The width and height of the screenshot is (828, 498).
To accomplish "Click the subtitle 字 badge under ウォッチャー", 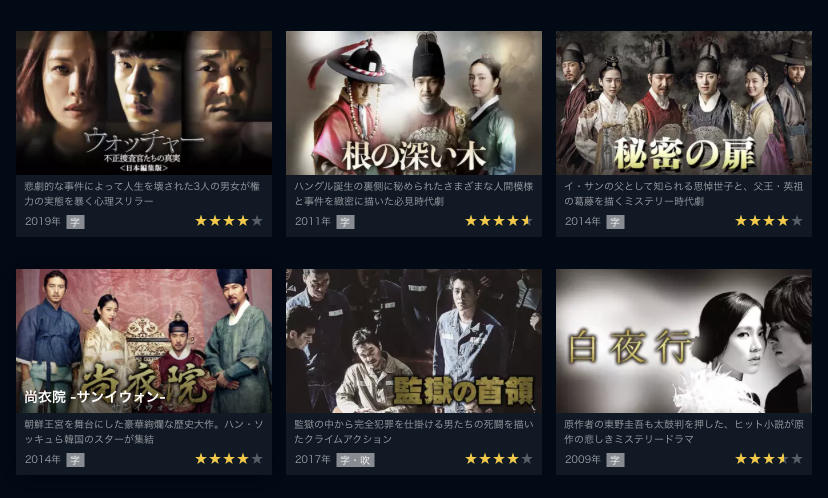I will click(x=76, y=222).
